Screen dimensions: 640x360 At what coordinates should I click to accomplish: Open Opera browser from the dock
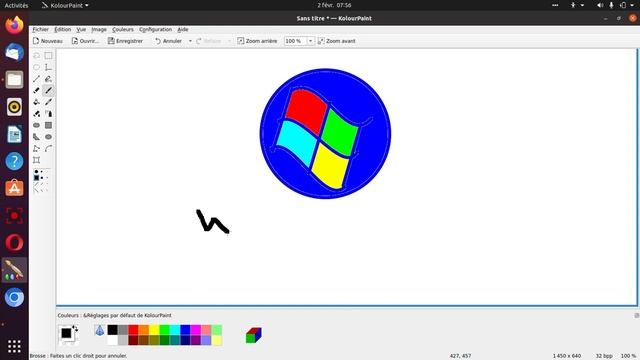(14, 243)
